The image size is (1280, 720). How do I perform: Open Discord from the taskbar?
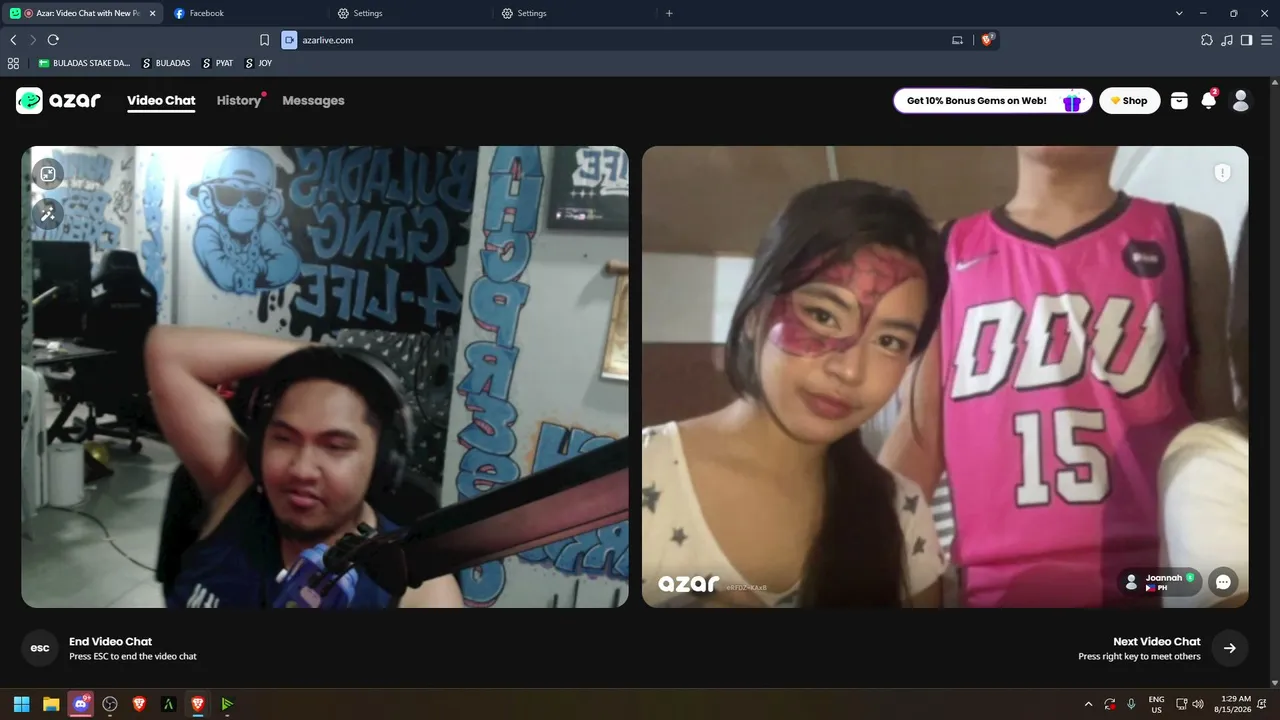click(x=80, y=704)
